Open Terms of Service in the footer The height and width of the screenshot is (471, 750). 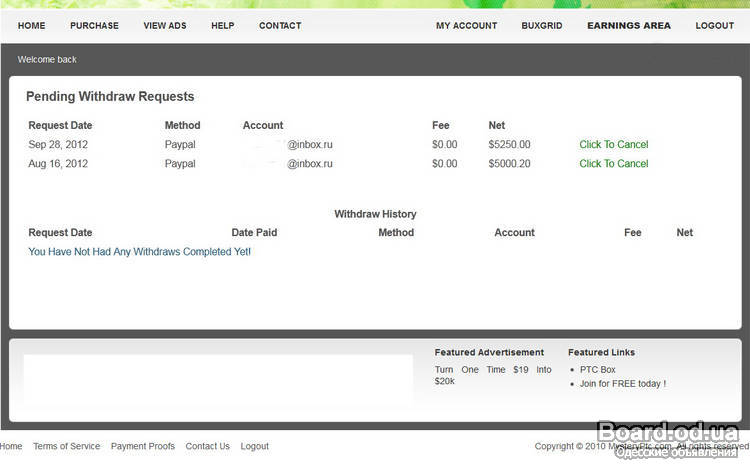pyautogui.click(x=66, y=446)
